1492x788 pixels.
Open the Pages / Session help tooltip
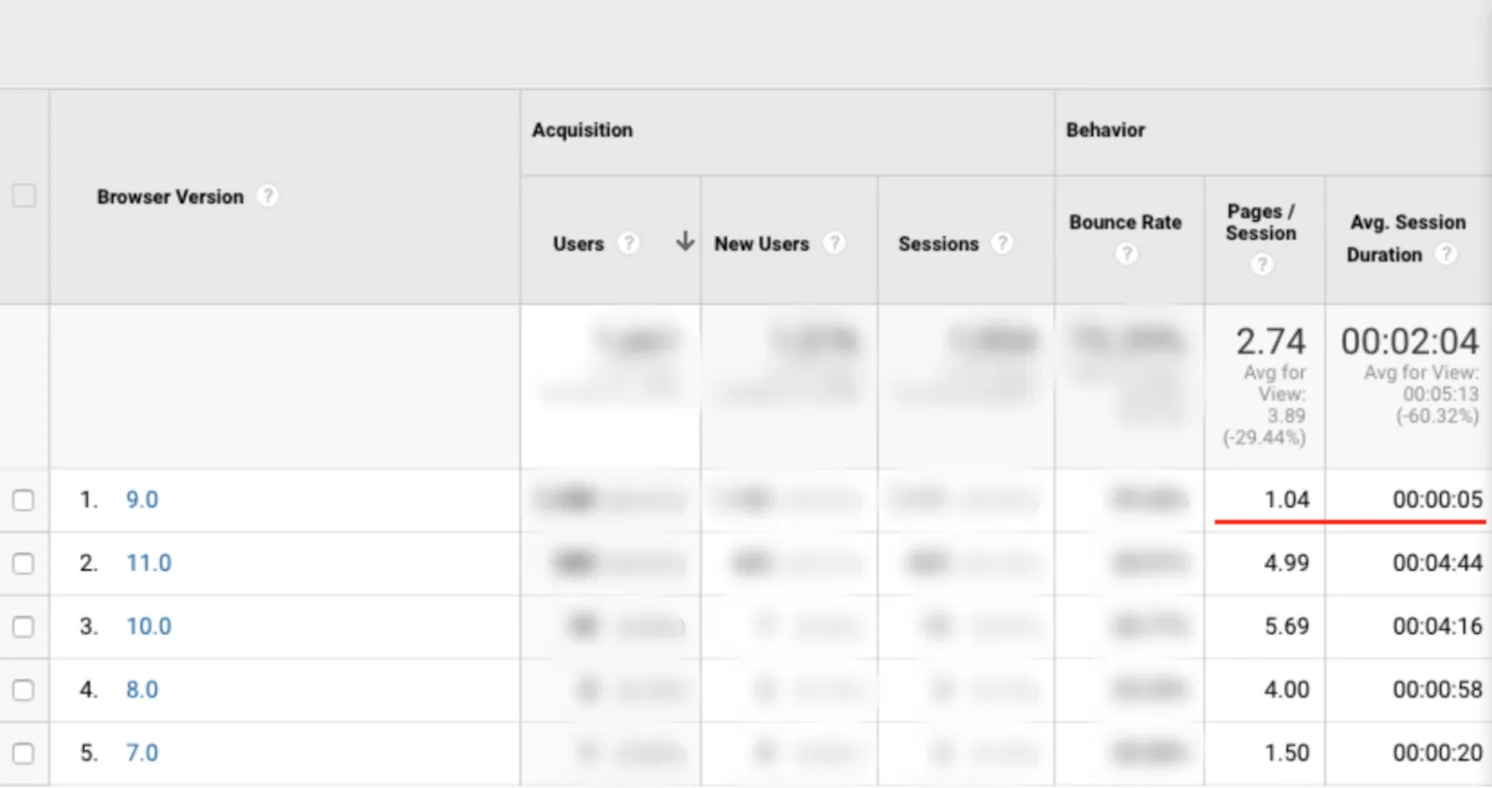pyautogui.click(x=1262, y=263)
